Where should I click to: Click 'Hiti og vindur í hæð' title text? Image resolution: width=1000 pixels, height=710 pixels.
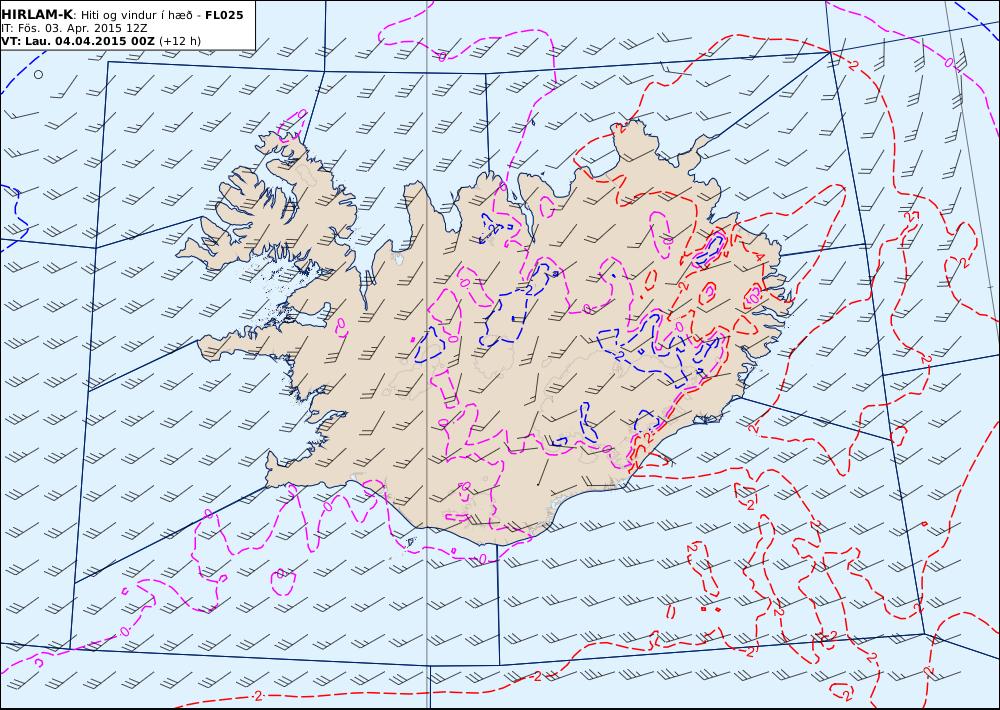click(137, 15)
